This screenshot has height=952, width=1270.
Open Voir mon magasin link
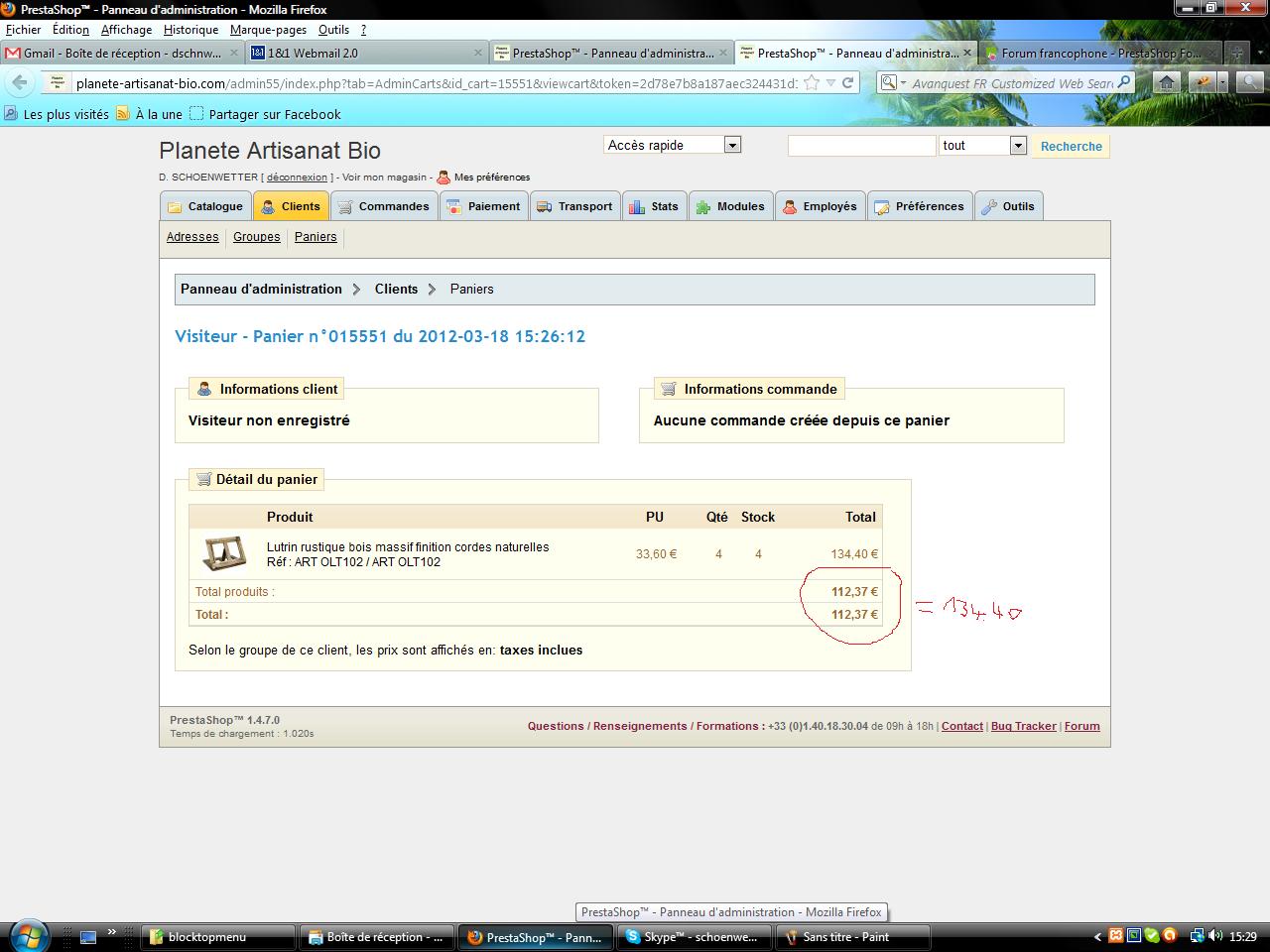(x=383, y=178)
